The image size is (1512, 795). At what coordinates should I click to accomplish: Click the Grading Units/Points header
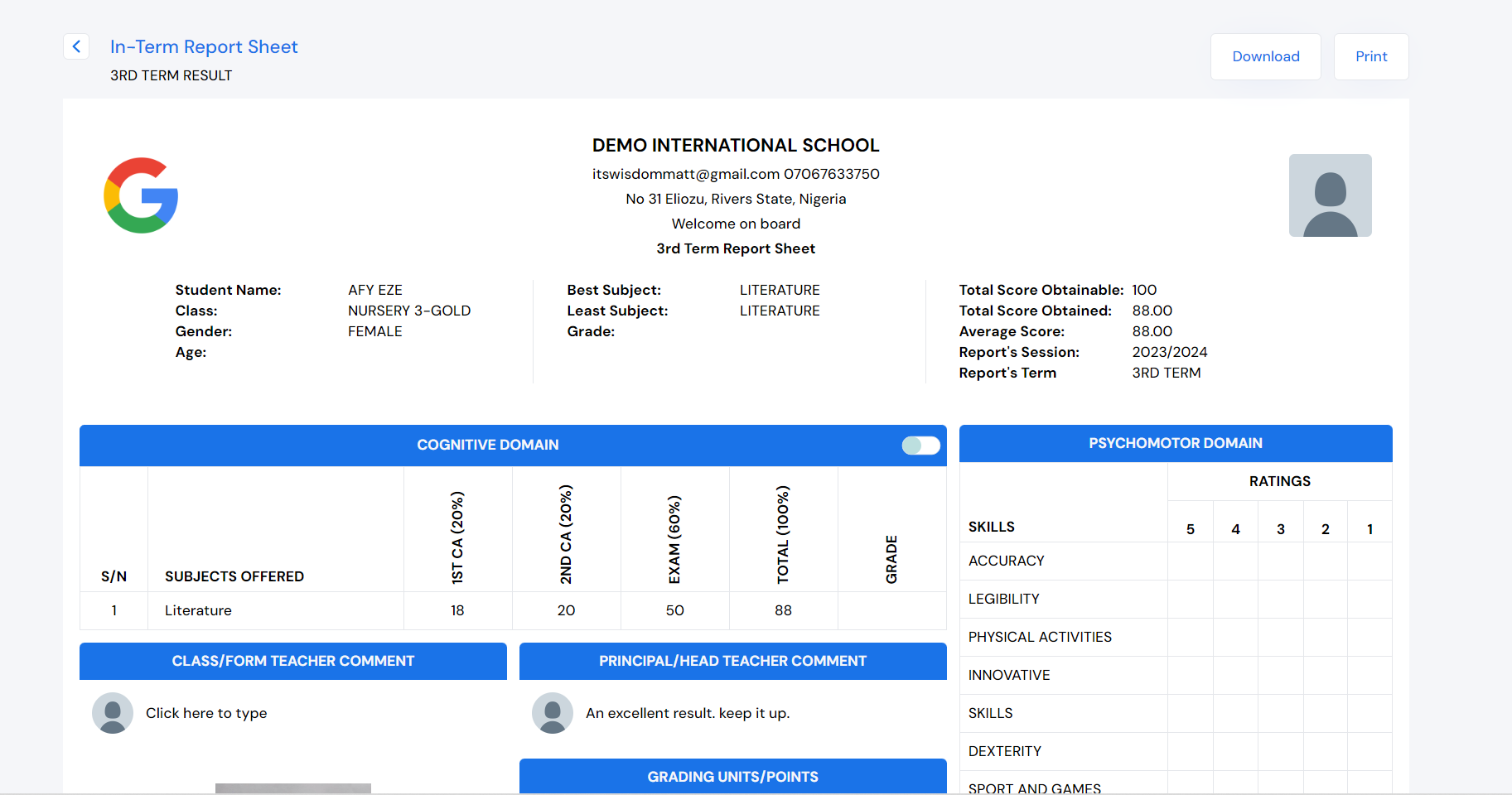coord(732,777)
